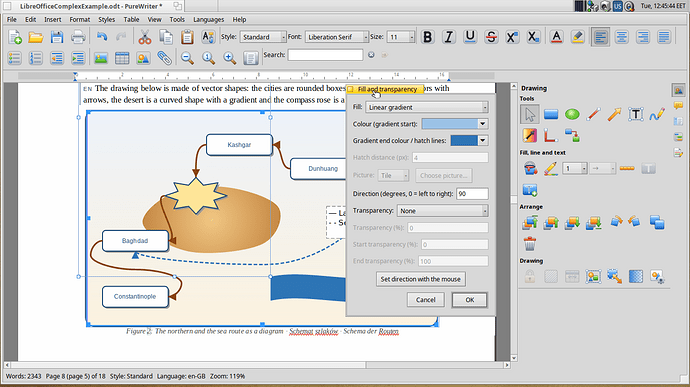Select the ellipse drawing tool
The width and height of the screenshot is (690, 387).
(x=572, y=114)
